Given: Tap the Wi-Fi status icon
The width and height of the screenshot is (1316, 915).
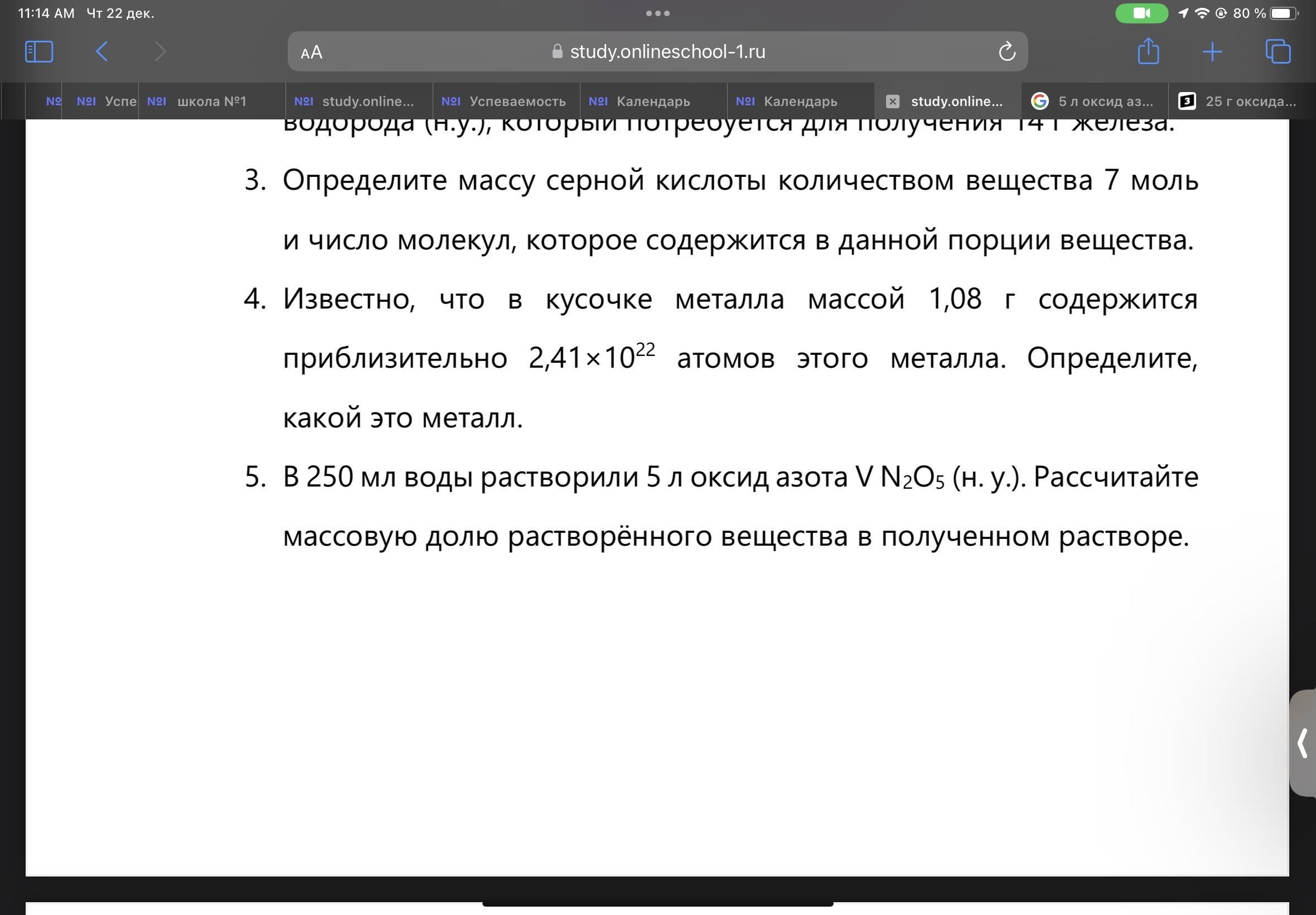Looking at the screenshot, I should coord(1202,13).
